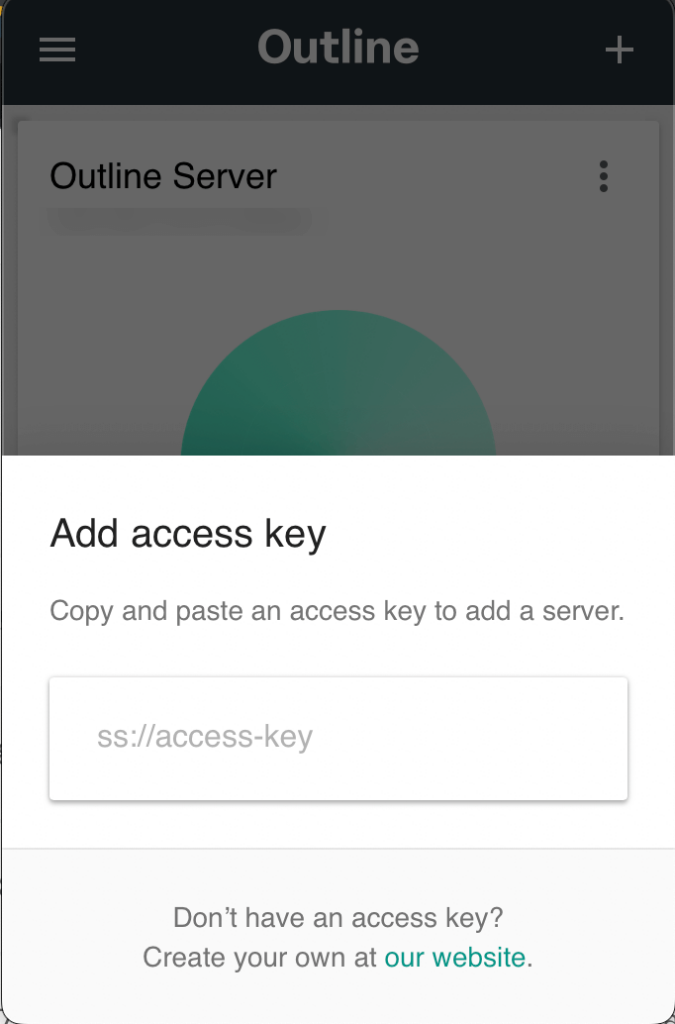Click the "Add access key" heading
675x1024 pixels.
[188, 534]
